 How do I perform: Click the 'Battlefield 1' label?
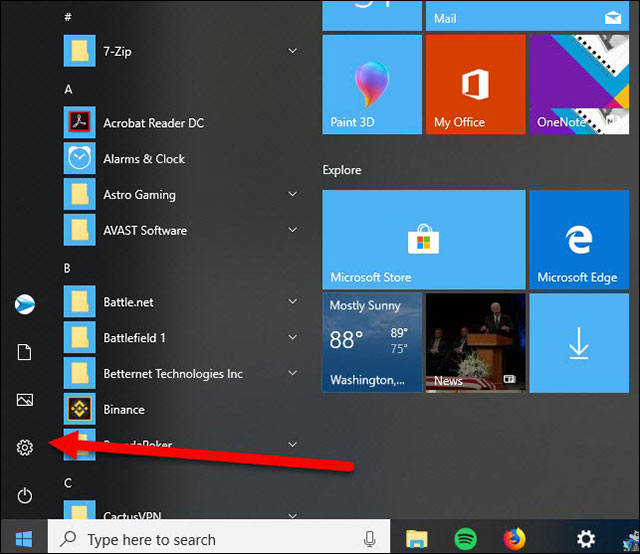135,338
